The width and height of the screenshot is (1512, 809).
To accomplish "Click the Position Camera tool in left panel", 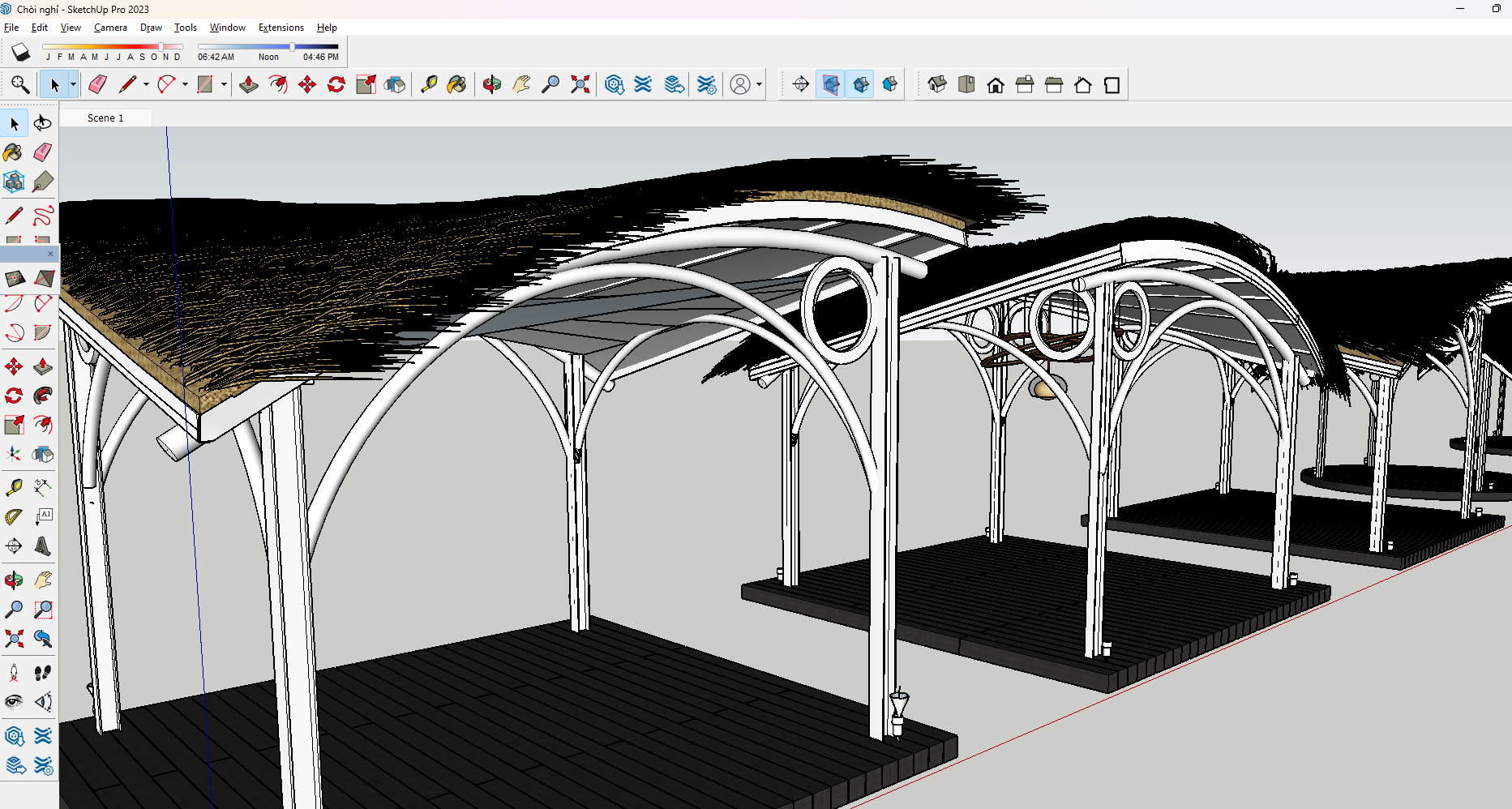I will pos(14,673).
